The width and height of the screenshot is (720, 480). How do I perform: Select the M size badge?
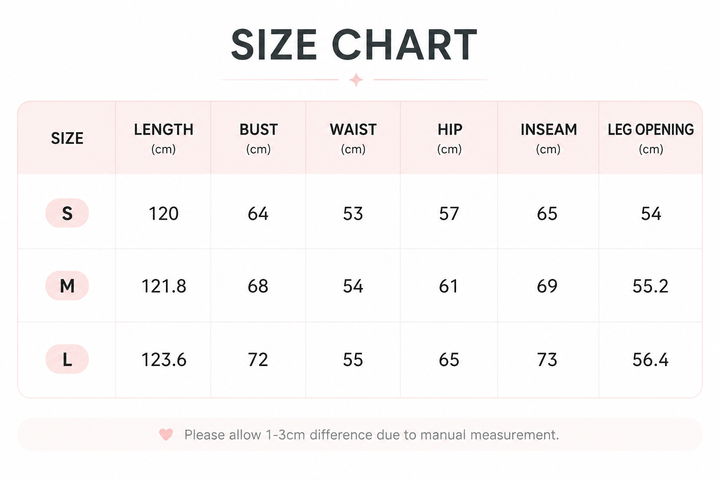67,286
